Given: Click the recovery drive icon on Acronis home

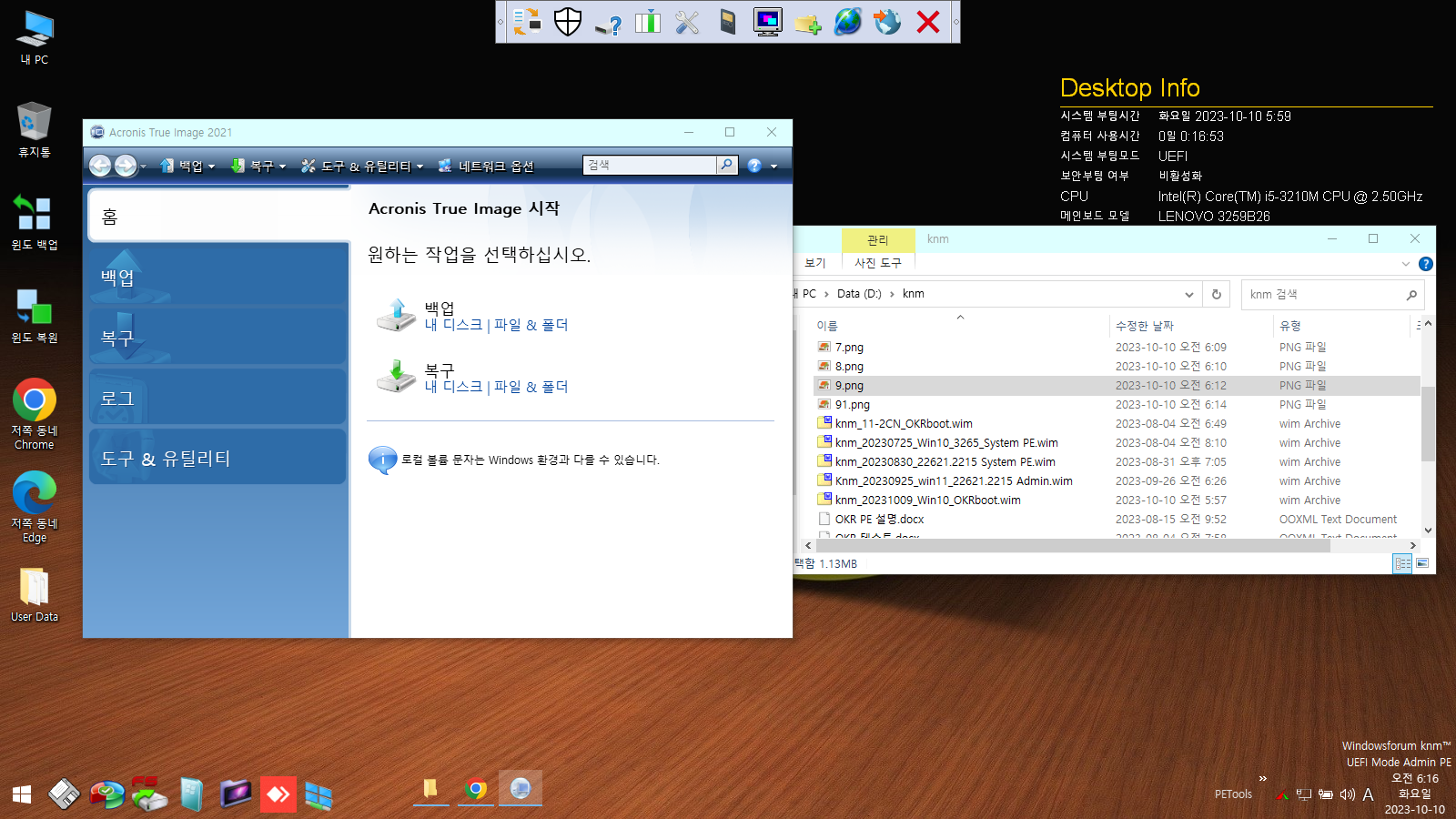Looking at the screenshot, I should coord(396,377).
